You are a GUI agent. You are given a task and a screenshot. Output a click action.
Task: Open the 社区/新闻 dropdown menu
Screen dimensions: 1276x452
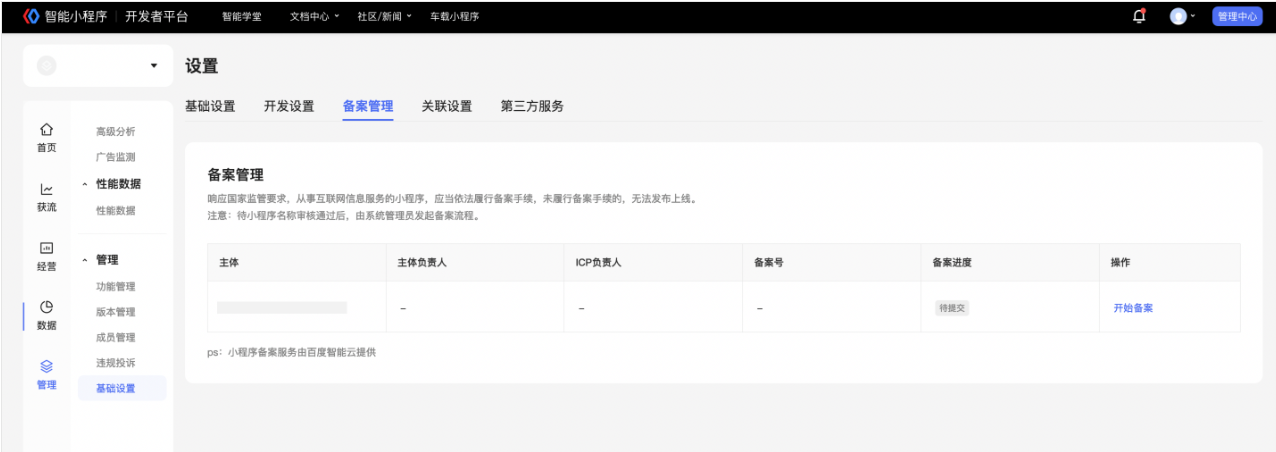(x=384, y=16)
